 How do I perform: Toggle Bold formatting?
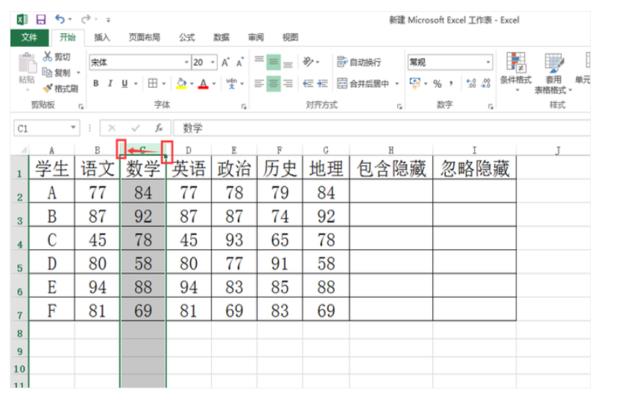96,84
